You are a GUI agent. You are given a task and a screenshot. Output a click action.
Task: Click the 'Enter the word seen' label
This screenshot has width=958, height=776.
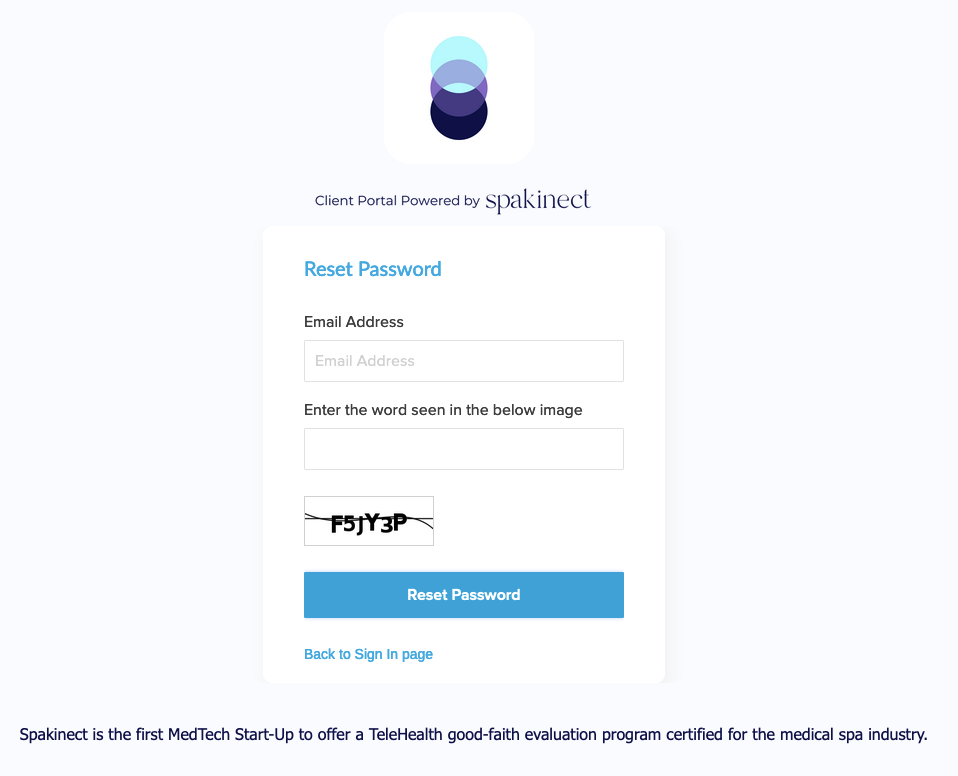[x=443, y=410]
